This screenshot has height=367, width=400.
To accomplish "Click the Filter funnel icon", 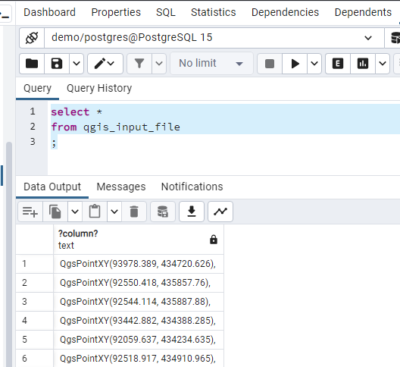I will (x=139, y=63).
